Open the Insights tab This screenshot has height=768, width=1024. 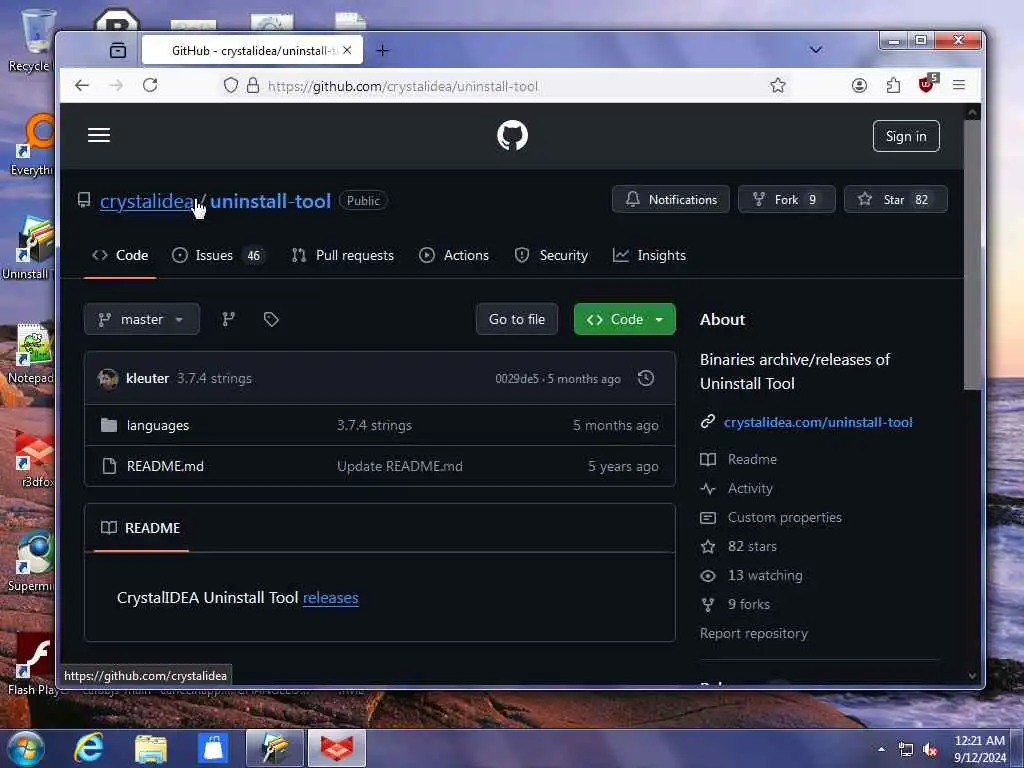649,255
